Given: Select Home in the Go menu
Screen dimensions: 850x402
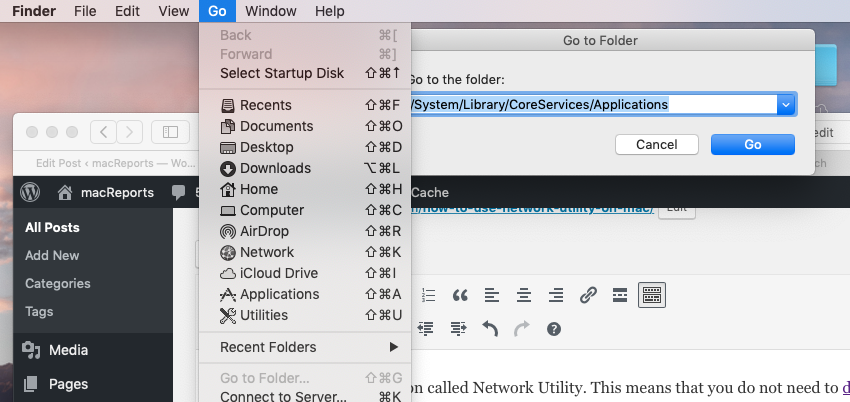Looking at the screenshot, I should [305, 189].
